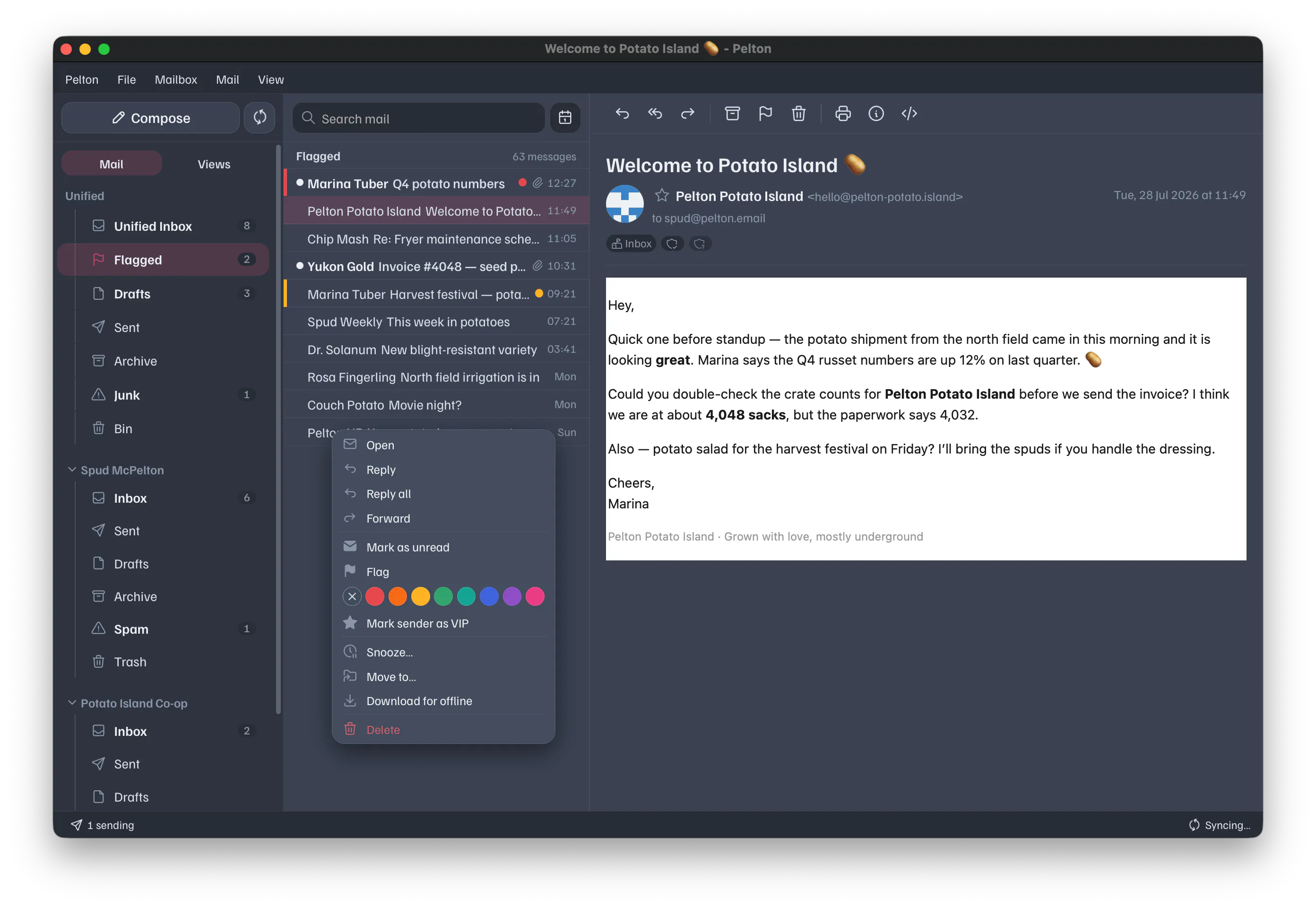Click the Search mail field

point(418,118)
